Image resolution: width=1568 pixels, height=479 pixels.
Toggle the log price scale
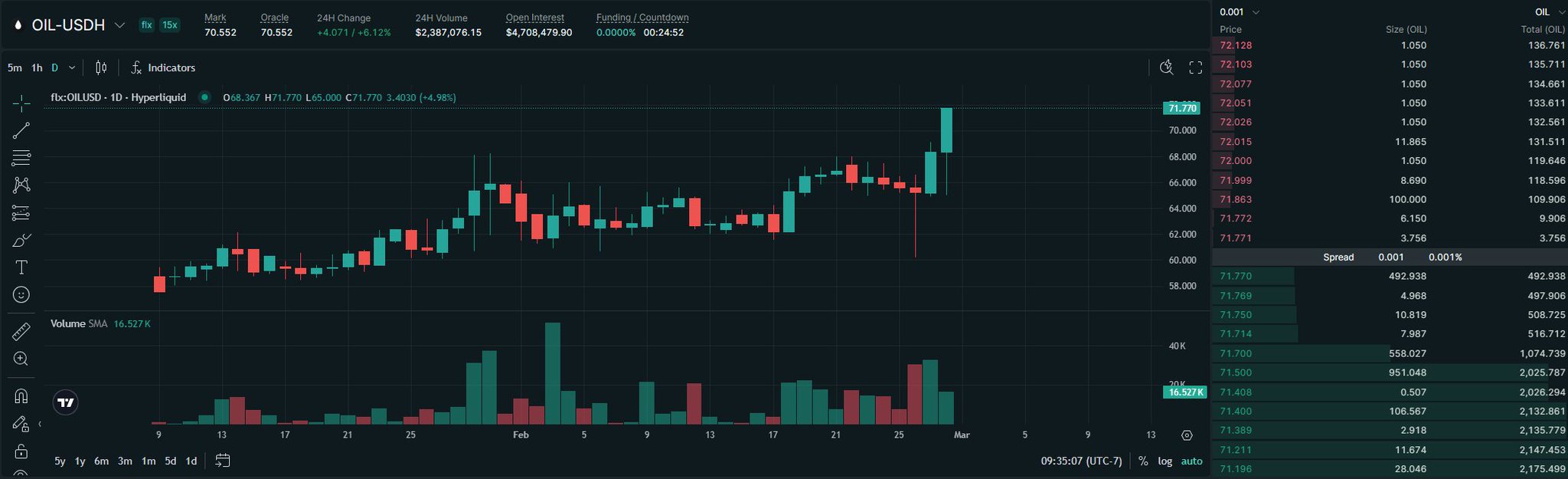tap(1165, 461)
